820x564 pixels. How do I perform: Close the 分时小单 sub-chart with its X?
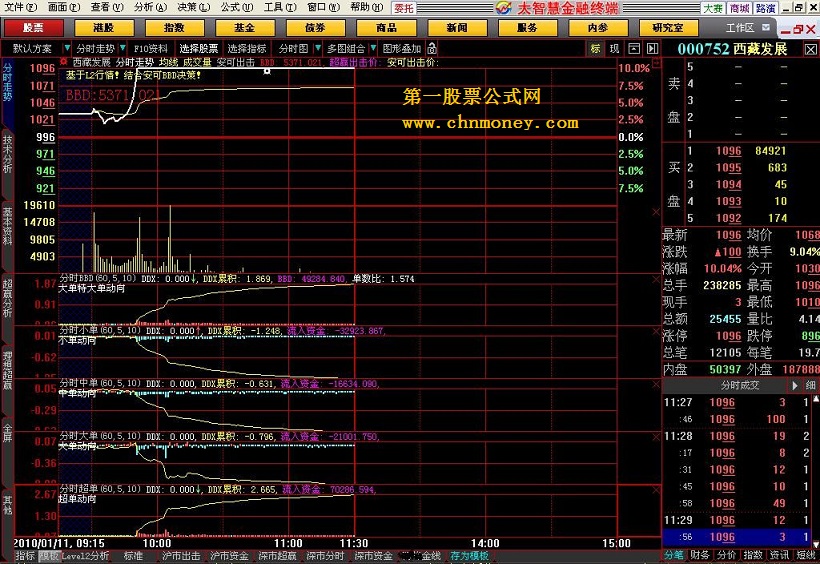click(656, 332)
